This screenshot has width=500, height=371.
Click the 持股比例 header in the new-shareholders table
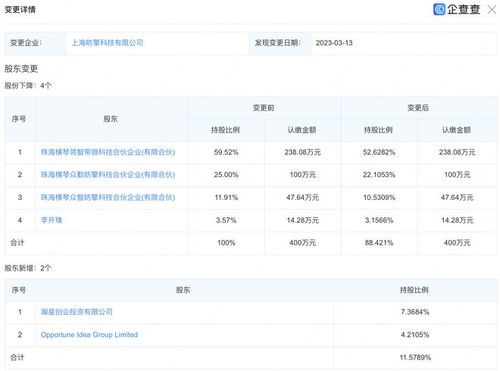coord(414,290)
